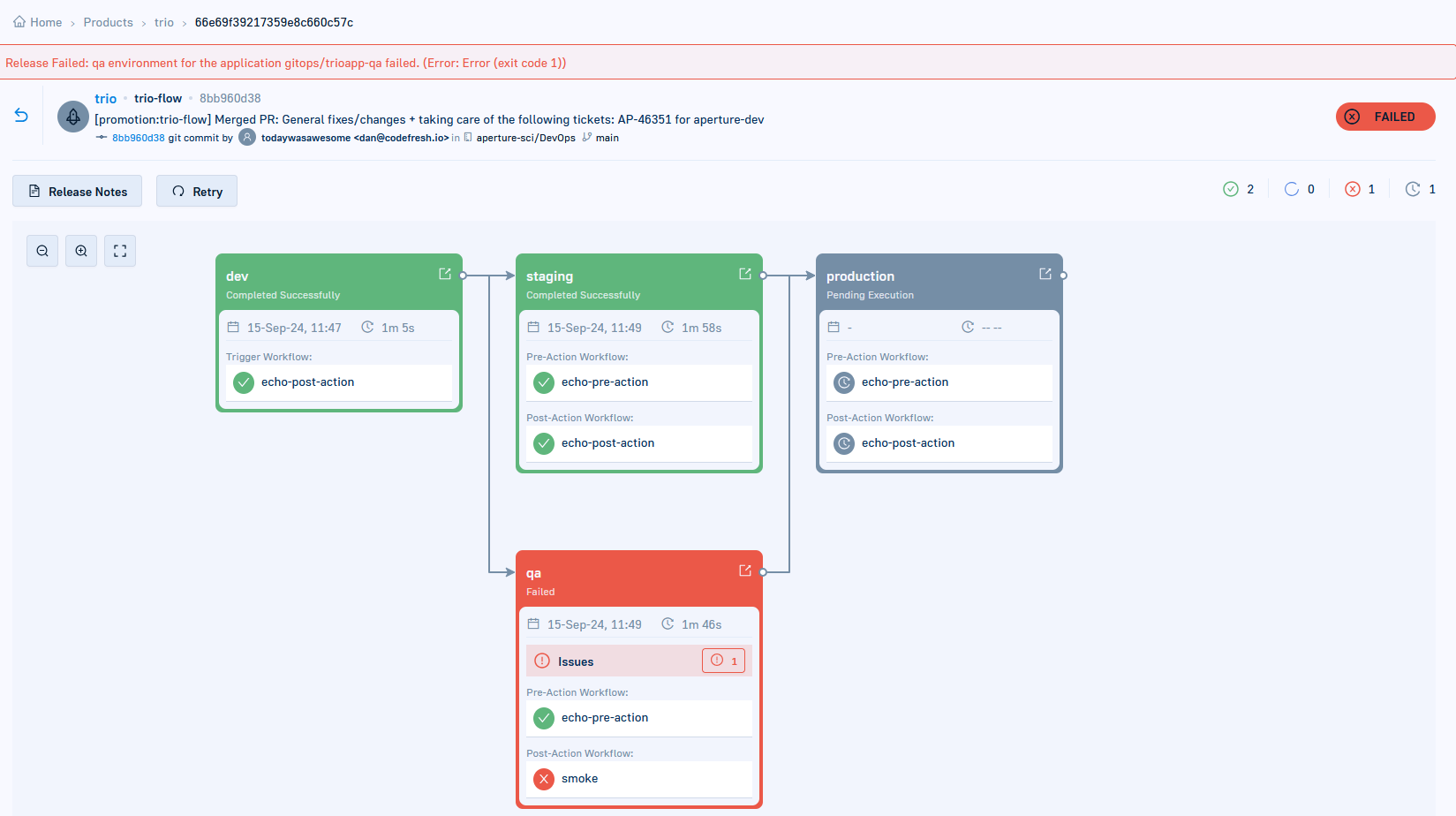Fit the release graph to screen
The image size is (1456, 816).
point(119,251)
